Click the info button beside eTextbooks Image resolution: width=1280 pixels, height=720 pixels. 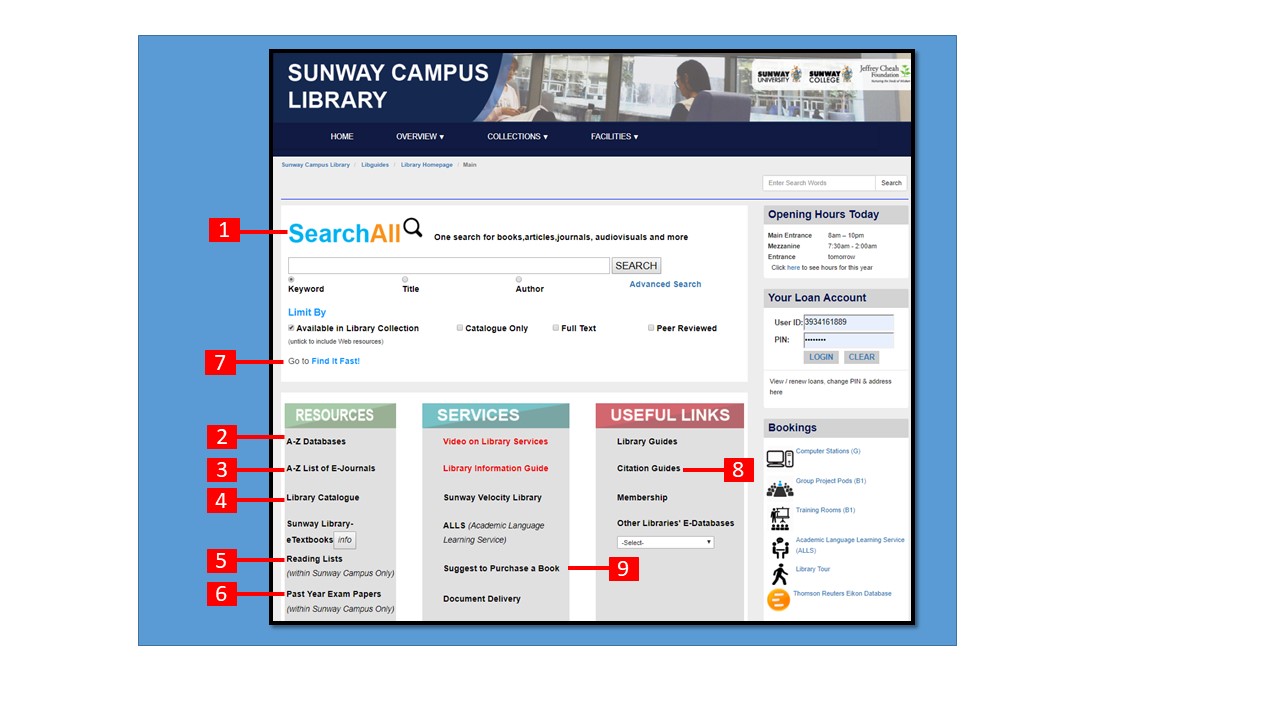coord(344,540)
